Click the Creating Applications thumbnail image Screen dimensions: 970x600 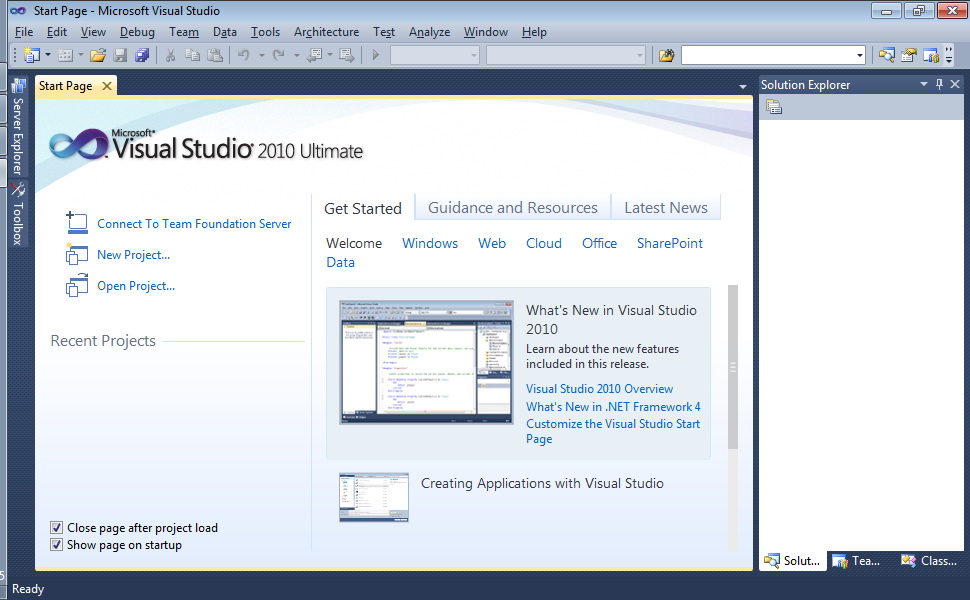point(374,497)
